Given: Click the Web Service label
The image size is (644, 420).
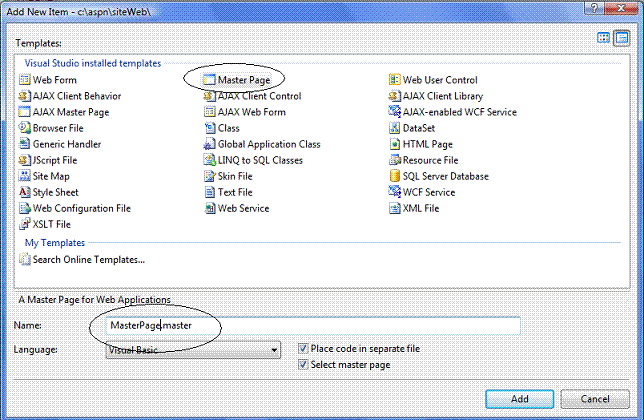Looking at the screenshot, I should pos(244,208).
